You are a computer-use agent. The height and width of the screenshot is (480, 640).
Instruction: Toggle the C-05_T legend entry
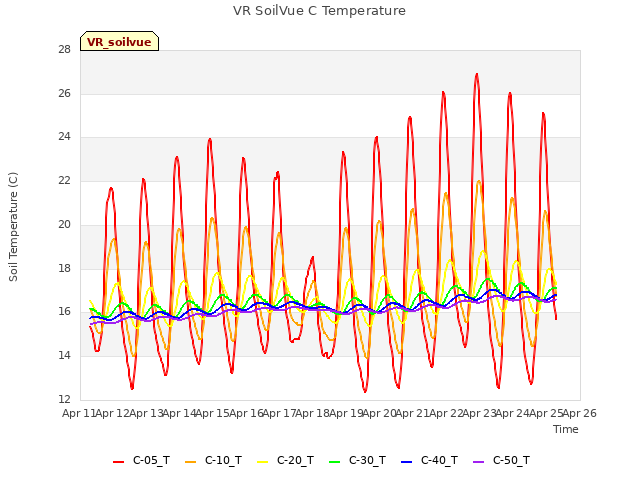point(141,460)
